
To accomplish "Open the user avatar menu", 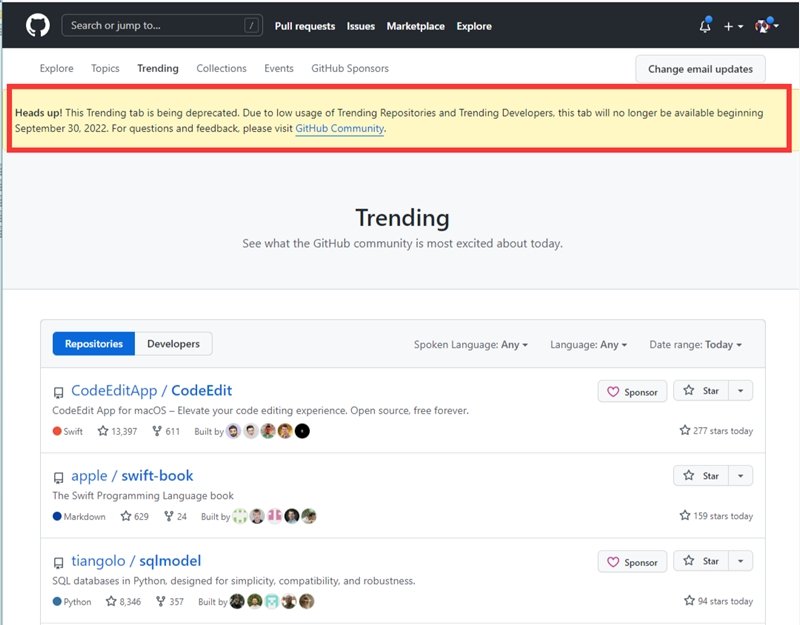I will [x=766, y=26].
